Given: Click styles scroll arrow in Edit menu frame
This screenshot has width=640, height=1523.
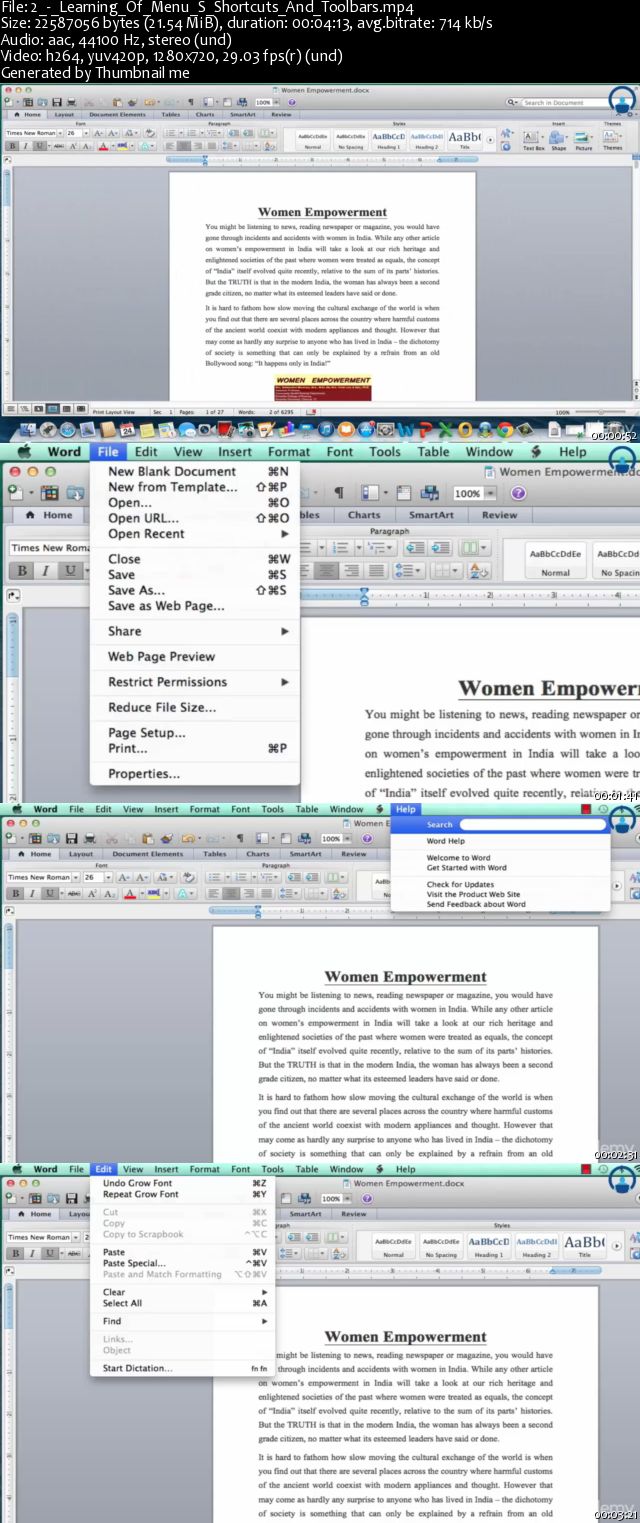Looking at the screenshot, I should coord(617,1246).
